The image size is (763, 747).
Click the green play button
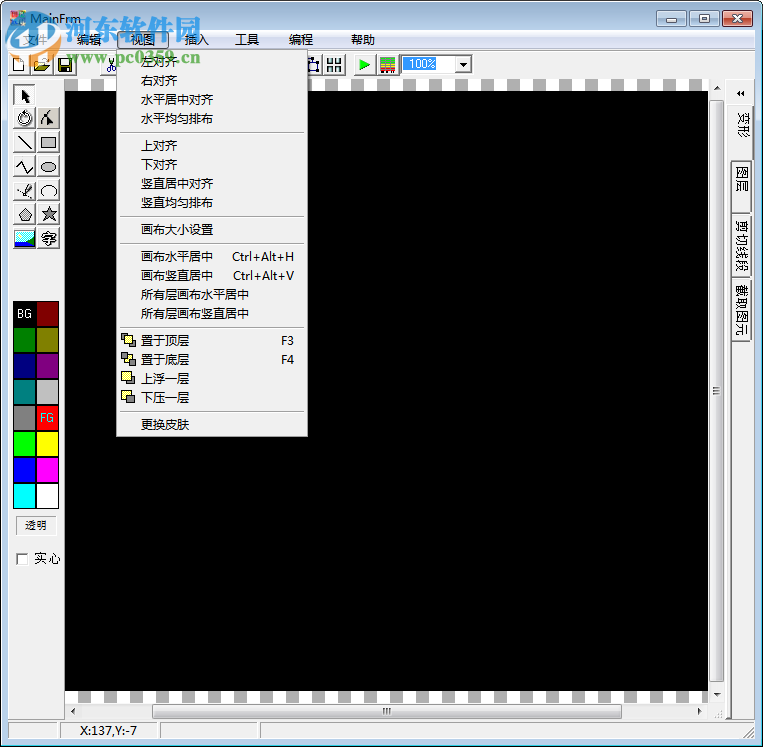coord(364,65)
